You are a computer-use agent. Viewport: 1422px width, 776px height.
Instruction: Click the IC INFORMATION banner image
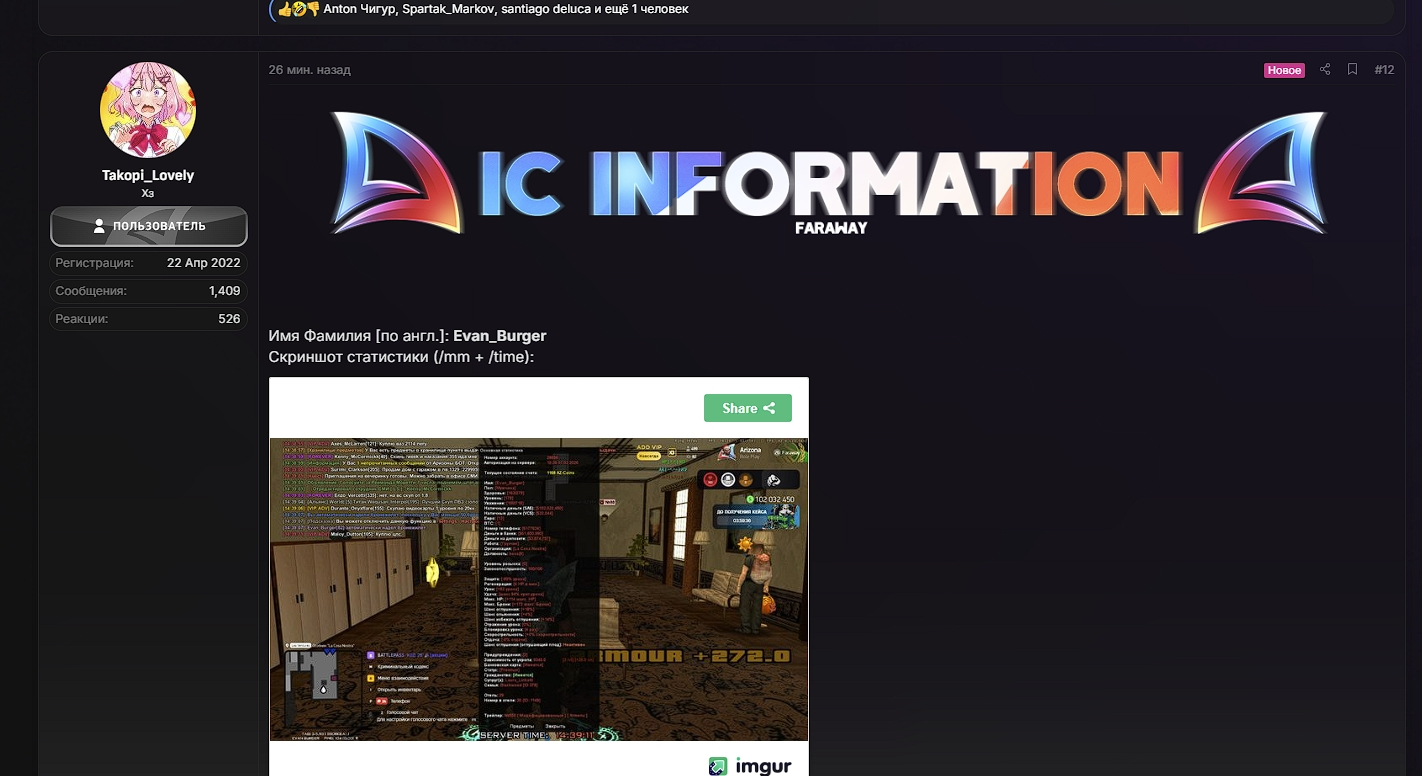tap(828, 173)
